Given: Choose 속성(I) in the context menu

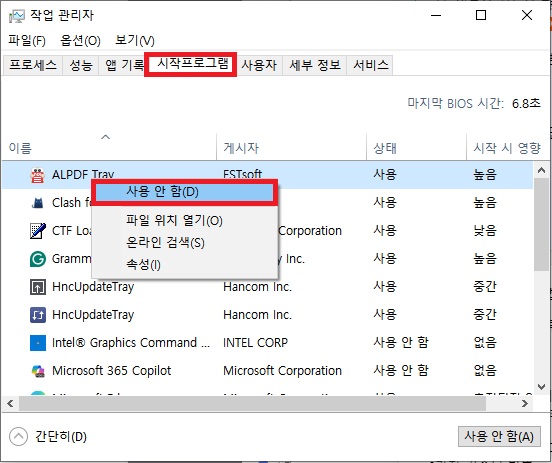Looking at the screenshot, I should [x=184, y=264].
